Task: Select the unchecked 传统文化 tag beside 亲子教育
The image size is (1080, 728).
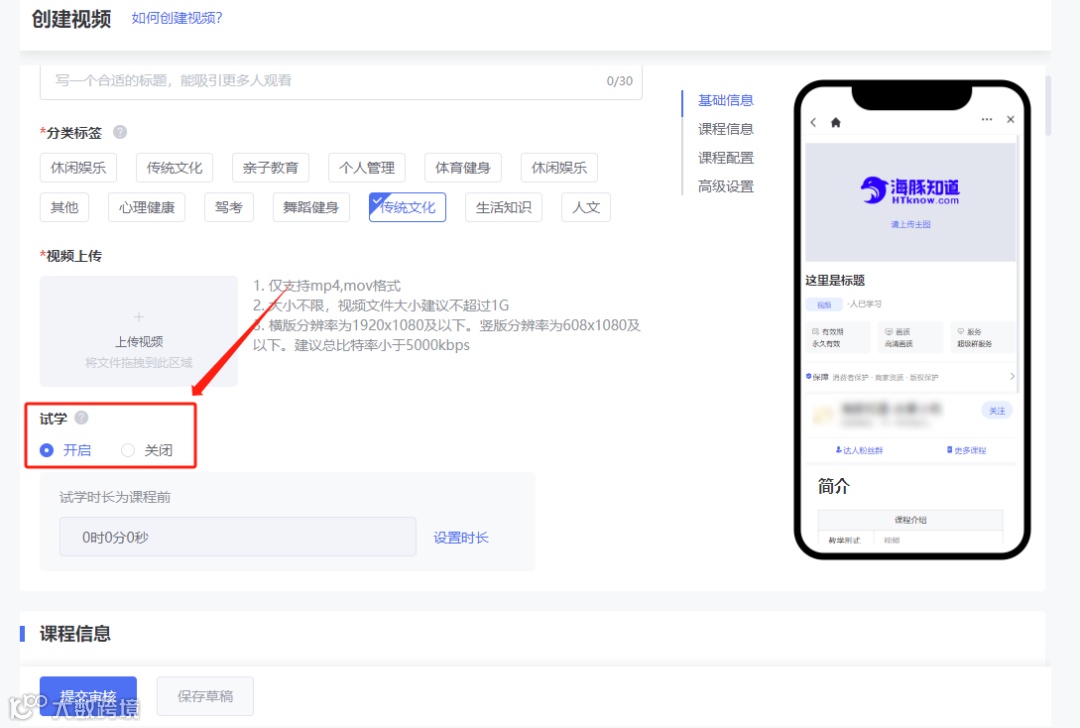Action: click(174, 167)
